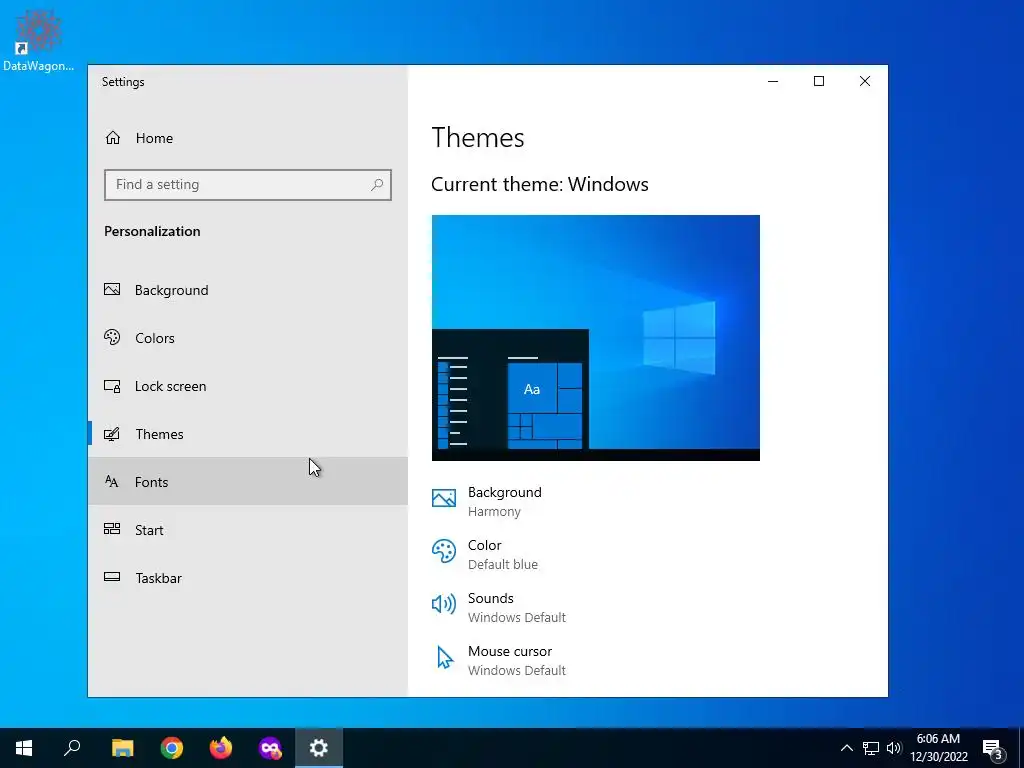Click the Current theme: Windows text
The height and width of the screenshot is (768, 1024).
(540, 184)
